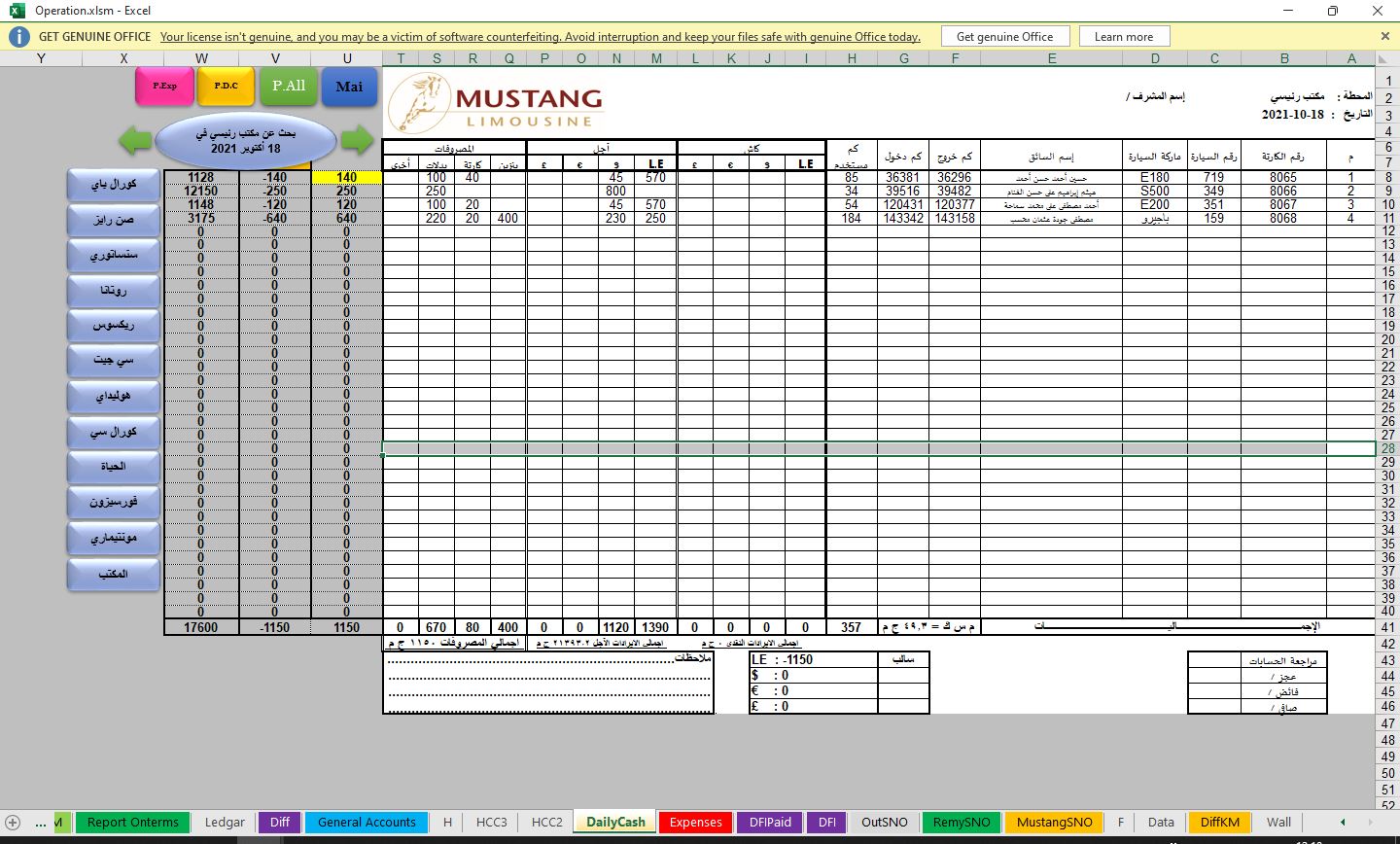Click the left green arrow icon
The width and height of the screenshot is (1400, 844).
(135, 140)
